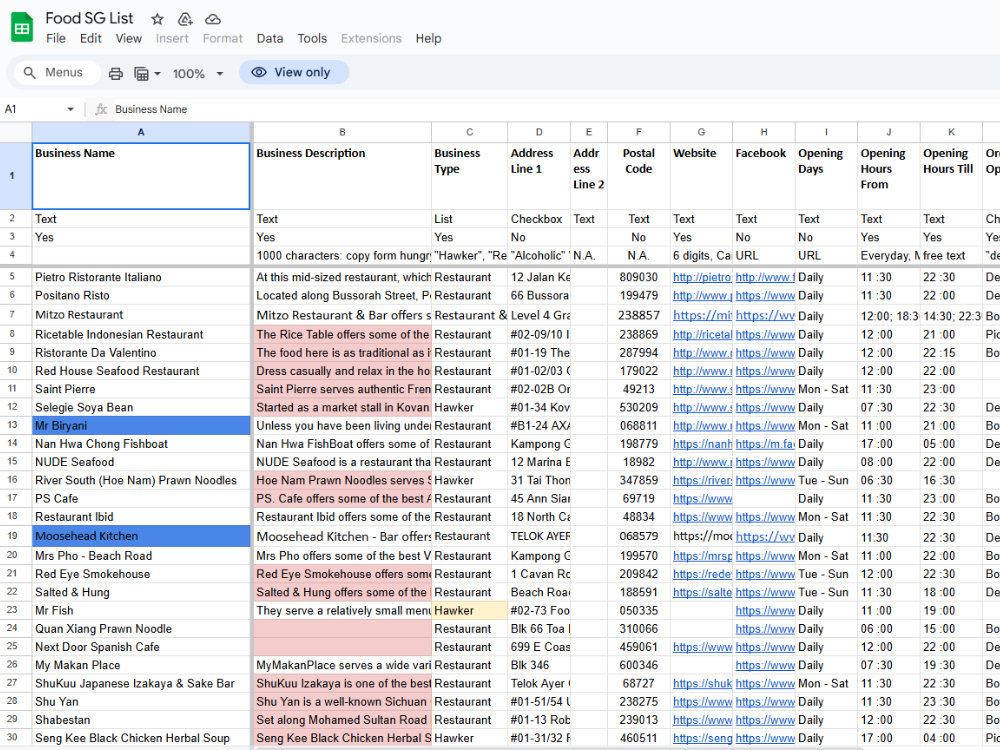Expand the A1 name box dropdown
Viewport: 1000px width, 750px height.
tap(70, 109)
